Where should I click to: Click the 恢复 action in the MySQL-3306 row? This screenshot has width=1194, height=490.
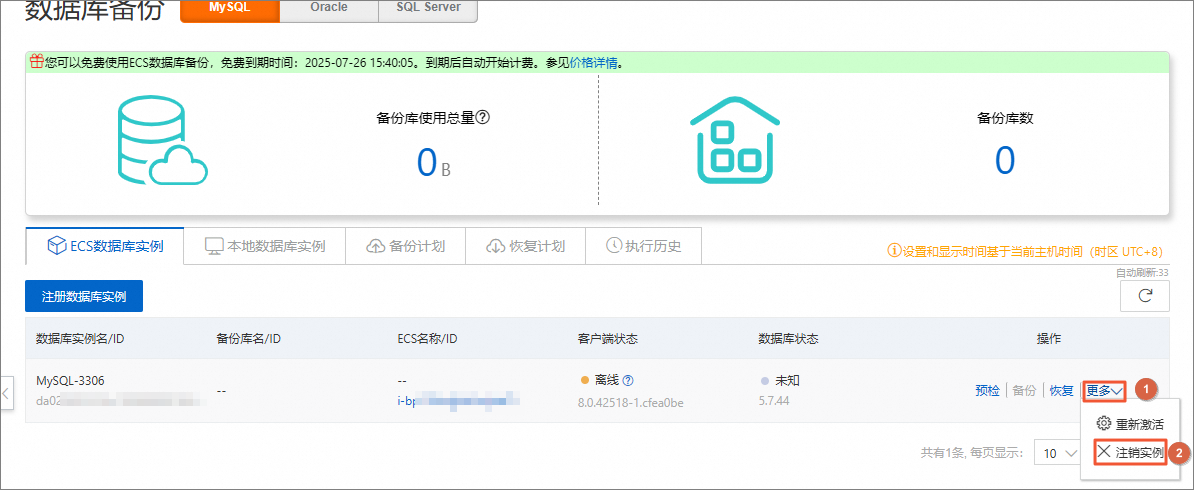pos(1062,391)
